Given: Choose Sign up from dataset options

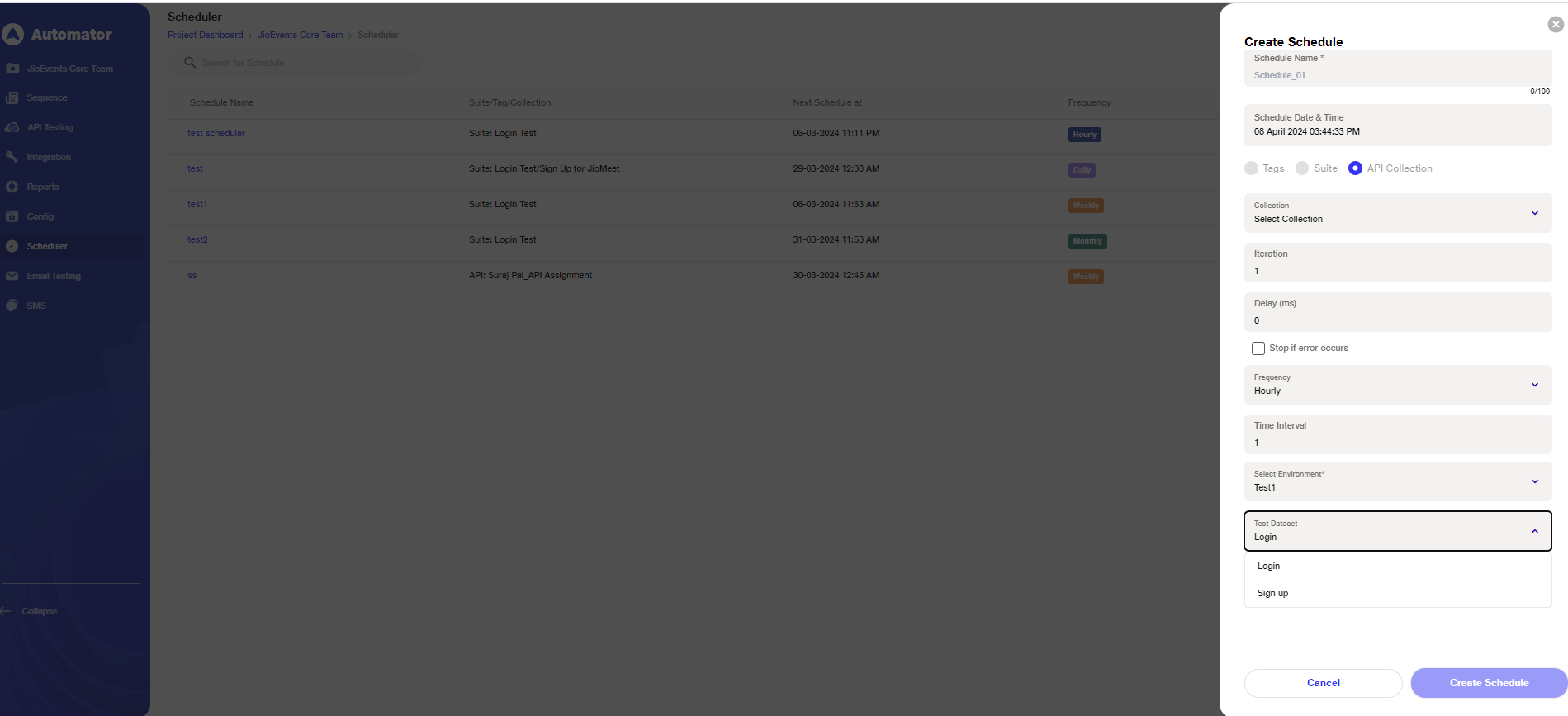Looking at the screenshot, I should pyautogui.click(x=1398, y=594).
